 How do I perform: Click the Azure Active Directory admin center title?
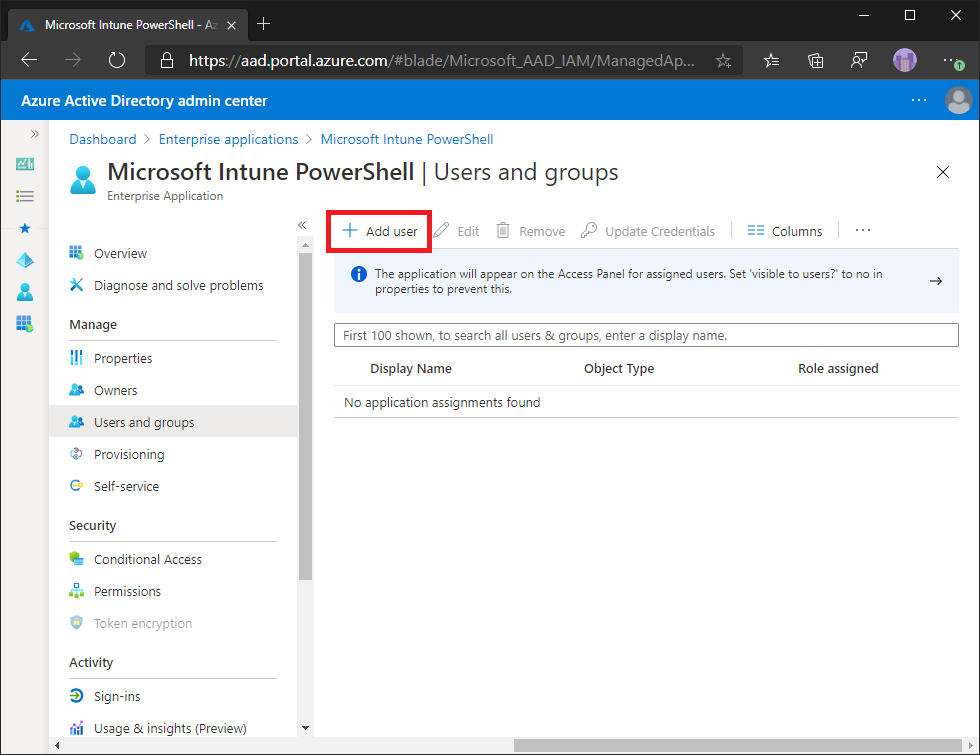[x=144, y=101]
